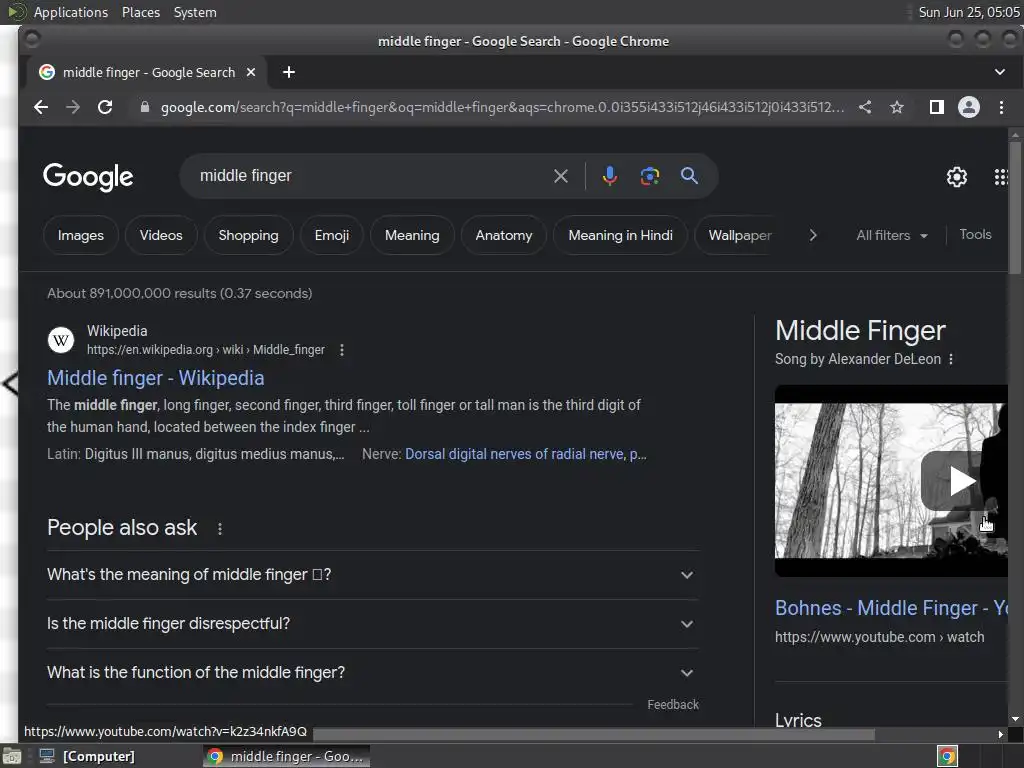
Task: Open the Wikipedia result's three-dot menu
Action: pyautogui.click(x=342, y=350)
